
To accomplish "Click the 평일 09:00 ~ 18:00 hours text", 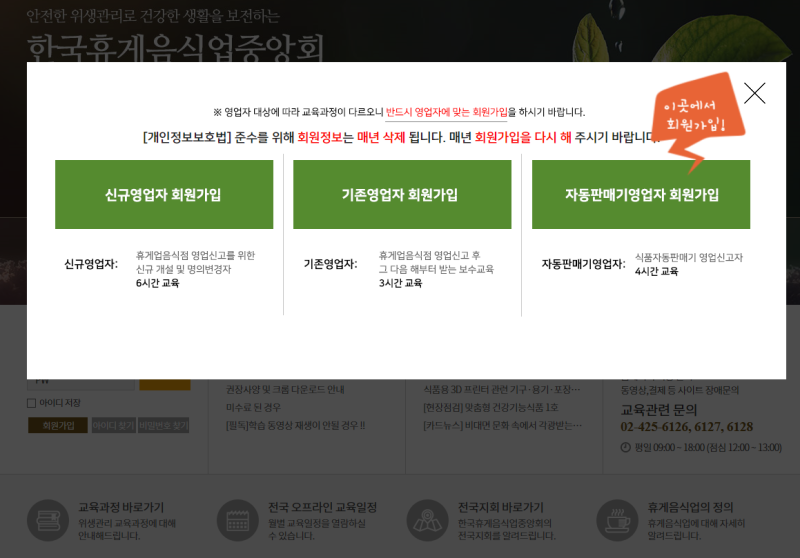I will pos(708,447).
